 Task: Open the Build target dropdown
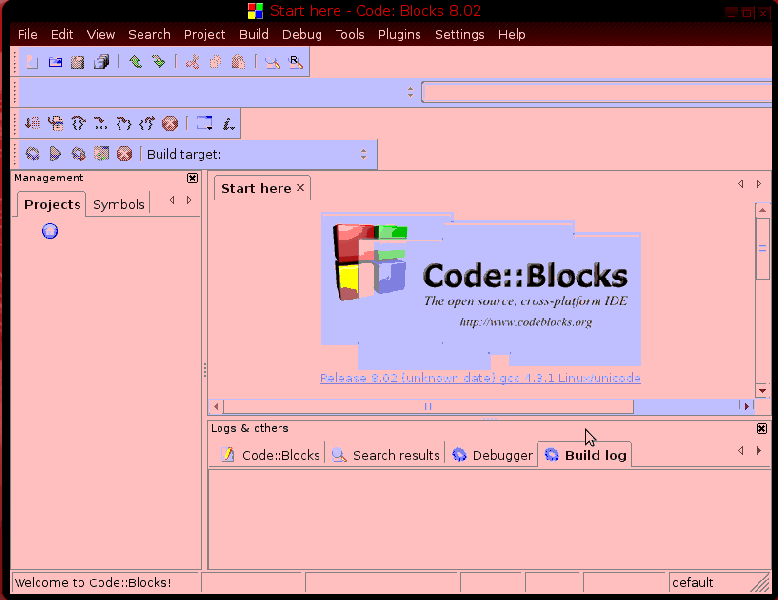coord(363,154)
